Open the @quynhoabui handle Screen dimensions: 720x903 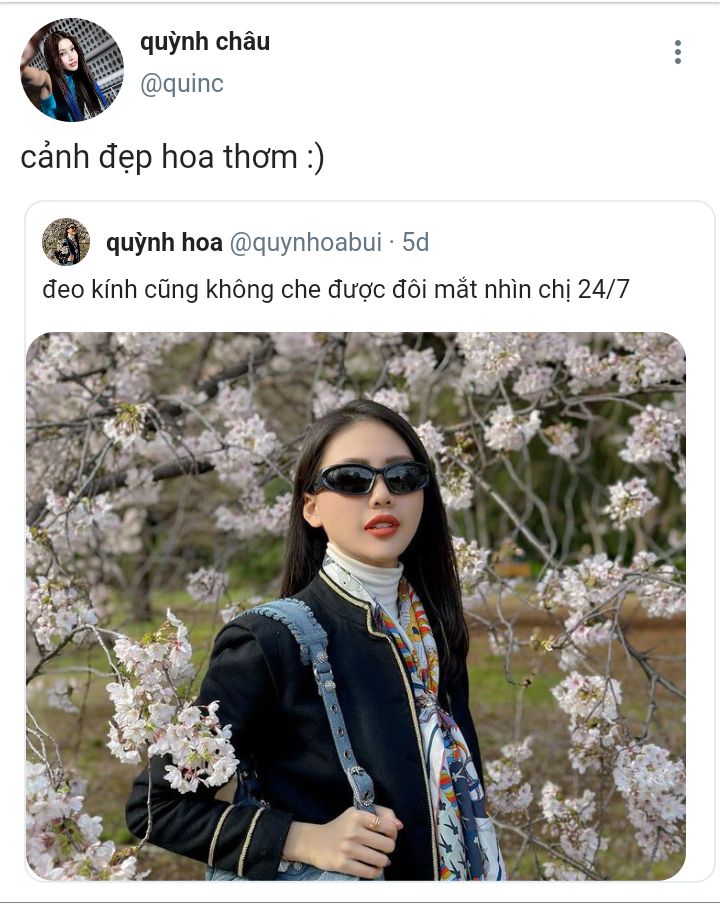pyautogui.click(x=306, y=242)
